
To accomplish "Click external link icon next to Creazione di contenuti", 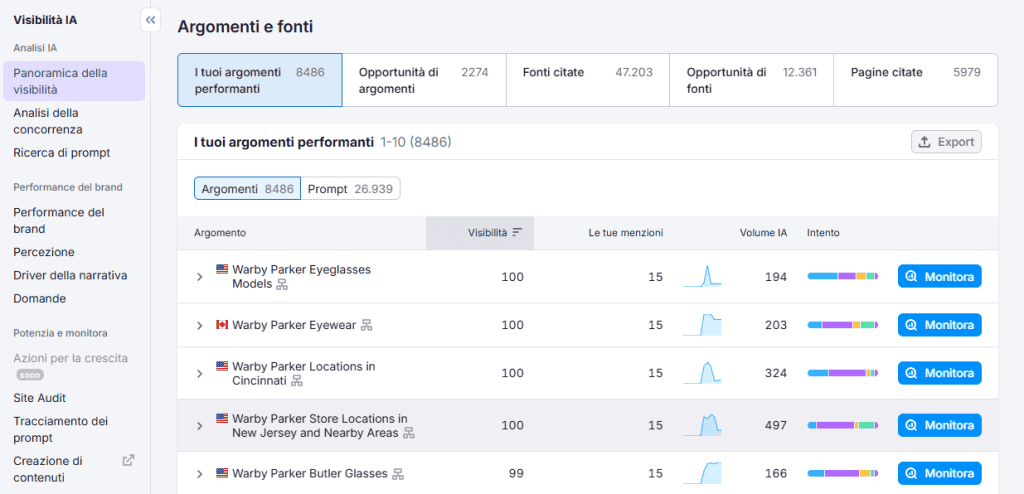I will (x=129, y=460).
